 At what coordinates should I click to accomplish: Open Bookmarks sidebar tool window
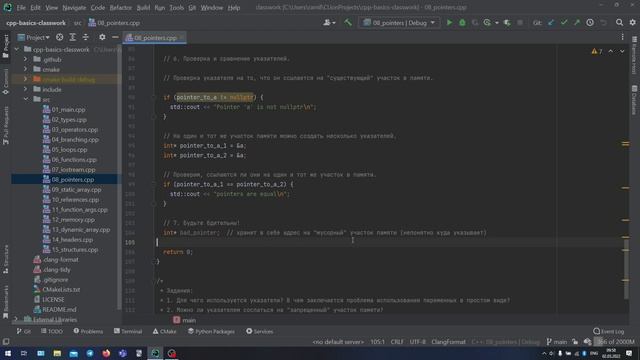click(5, 302)
